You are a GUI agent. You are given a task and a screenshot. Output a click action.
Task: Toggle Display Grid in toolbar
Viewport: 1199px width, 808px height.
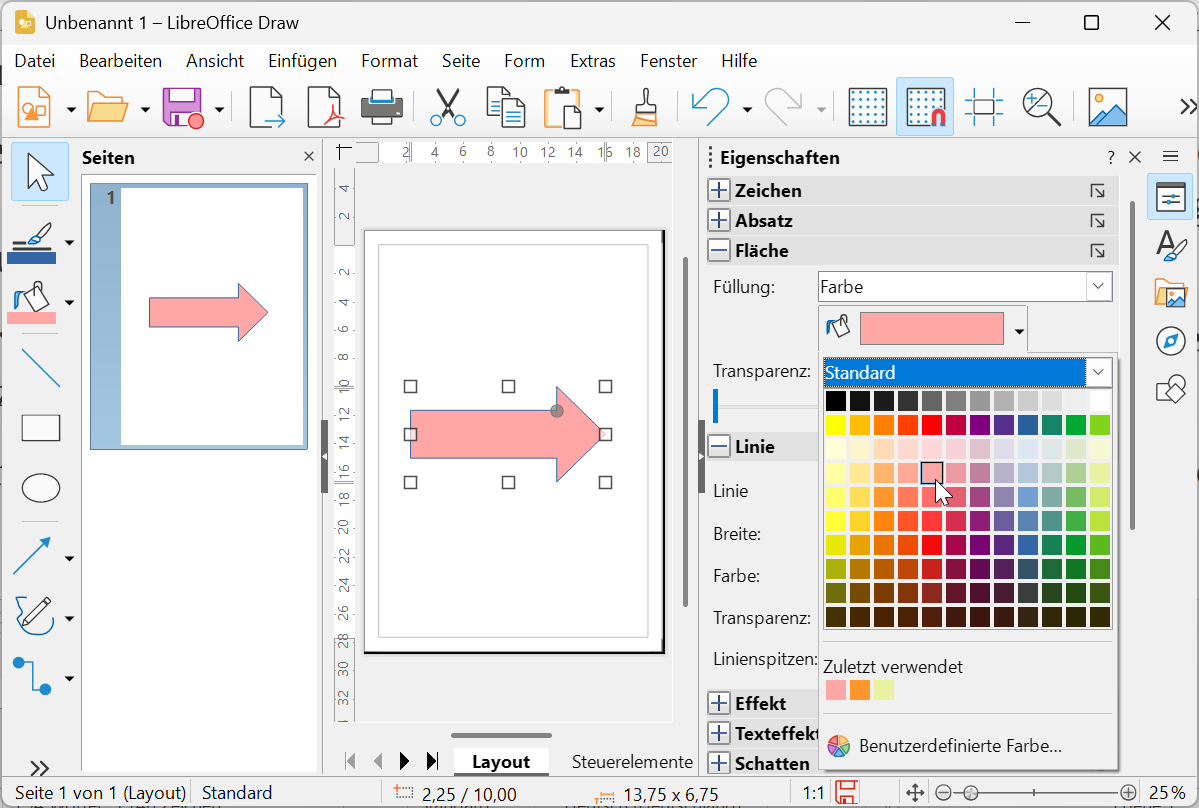click(x=868, y=107)
